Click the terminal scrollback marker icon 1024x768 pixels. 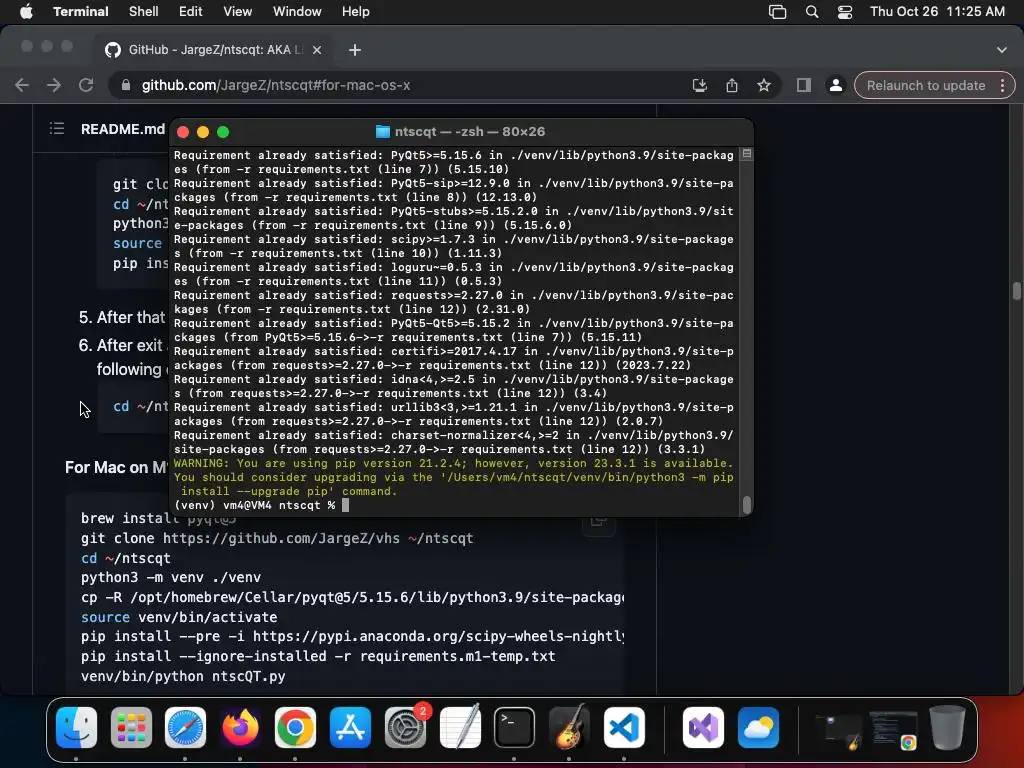pyautogui.click(x=746, y=154)
